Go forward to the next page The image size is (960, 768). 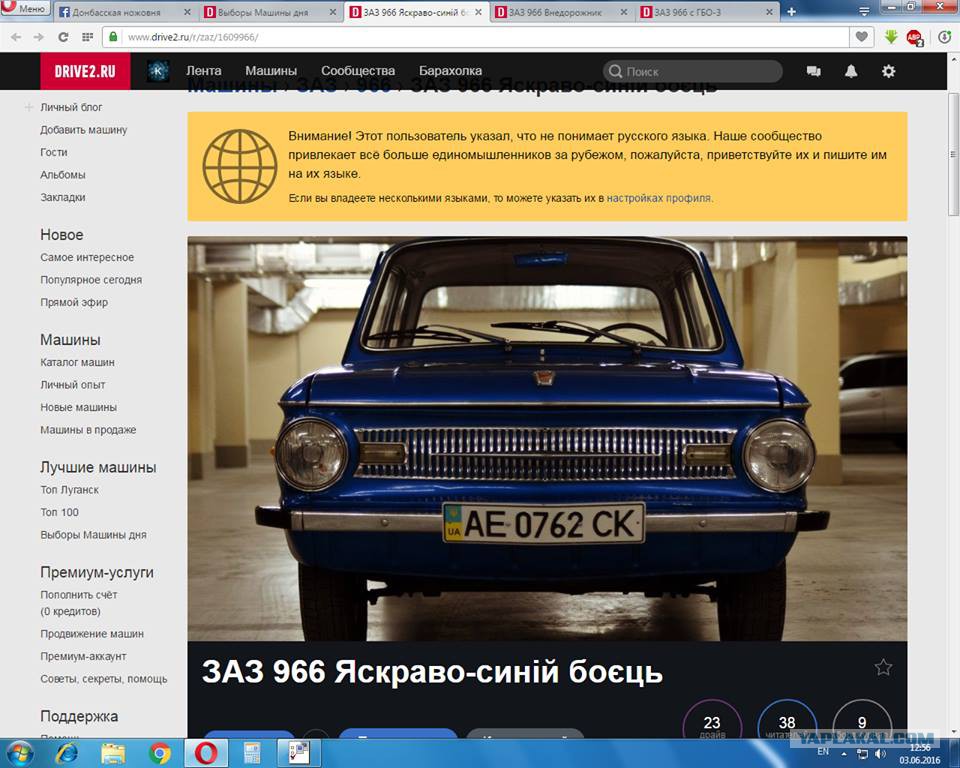(39, 37)
